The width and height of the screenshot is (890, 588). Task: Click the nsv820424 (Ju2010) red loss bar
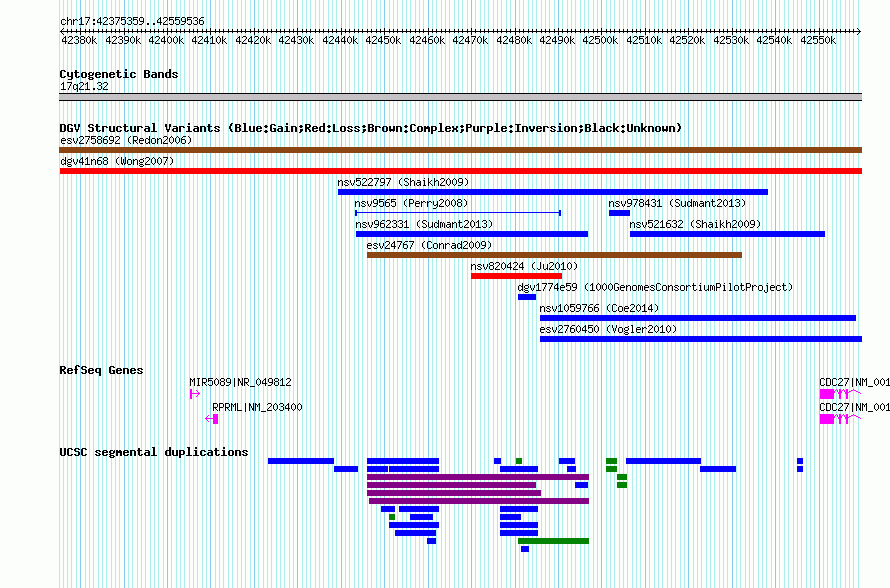point(516,276)
